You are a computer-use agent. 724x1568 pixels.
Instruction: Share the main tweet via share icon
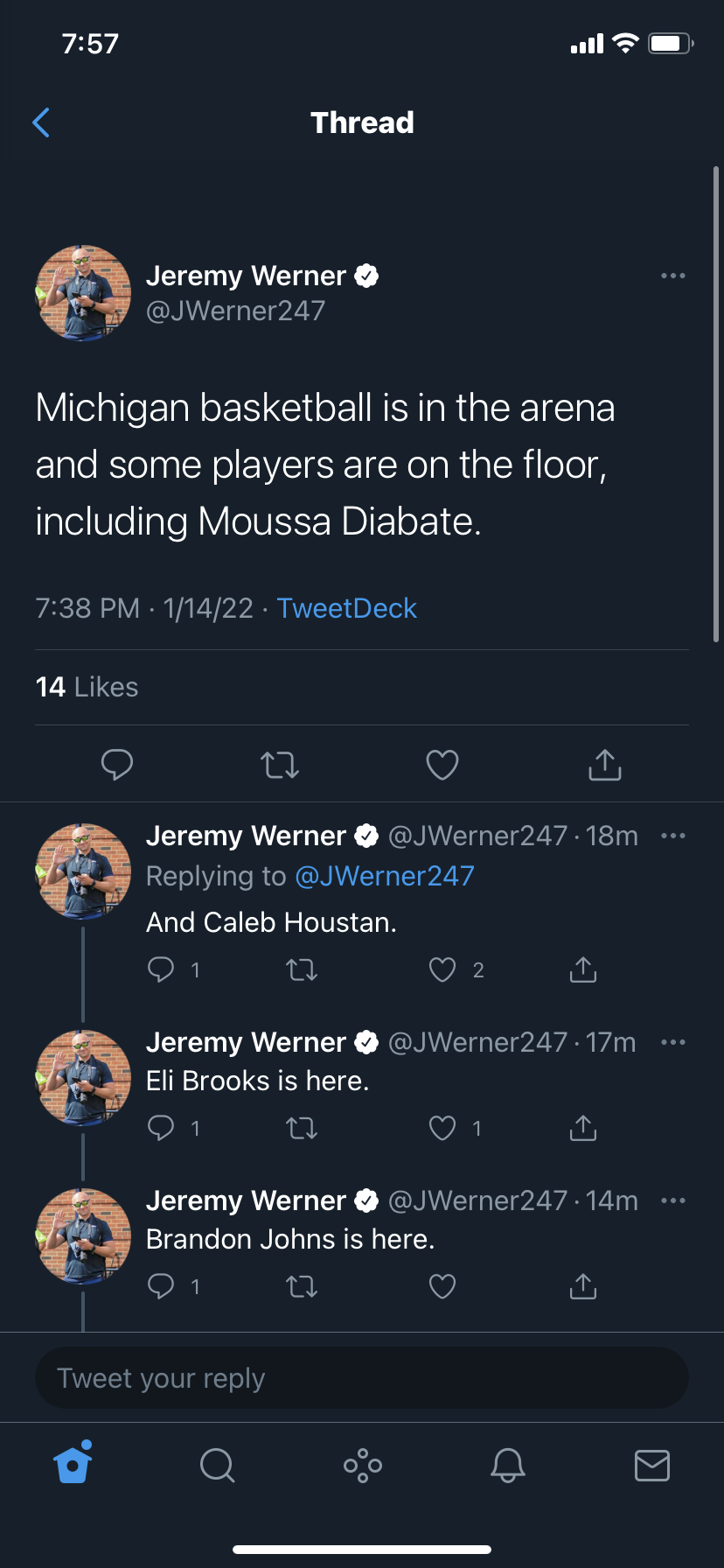click(x=605, y=765)
